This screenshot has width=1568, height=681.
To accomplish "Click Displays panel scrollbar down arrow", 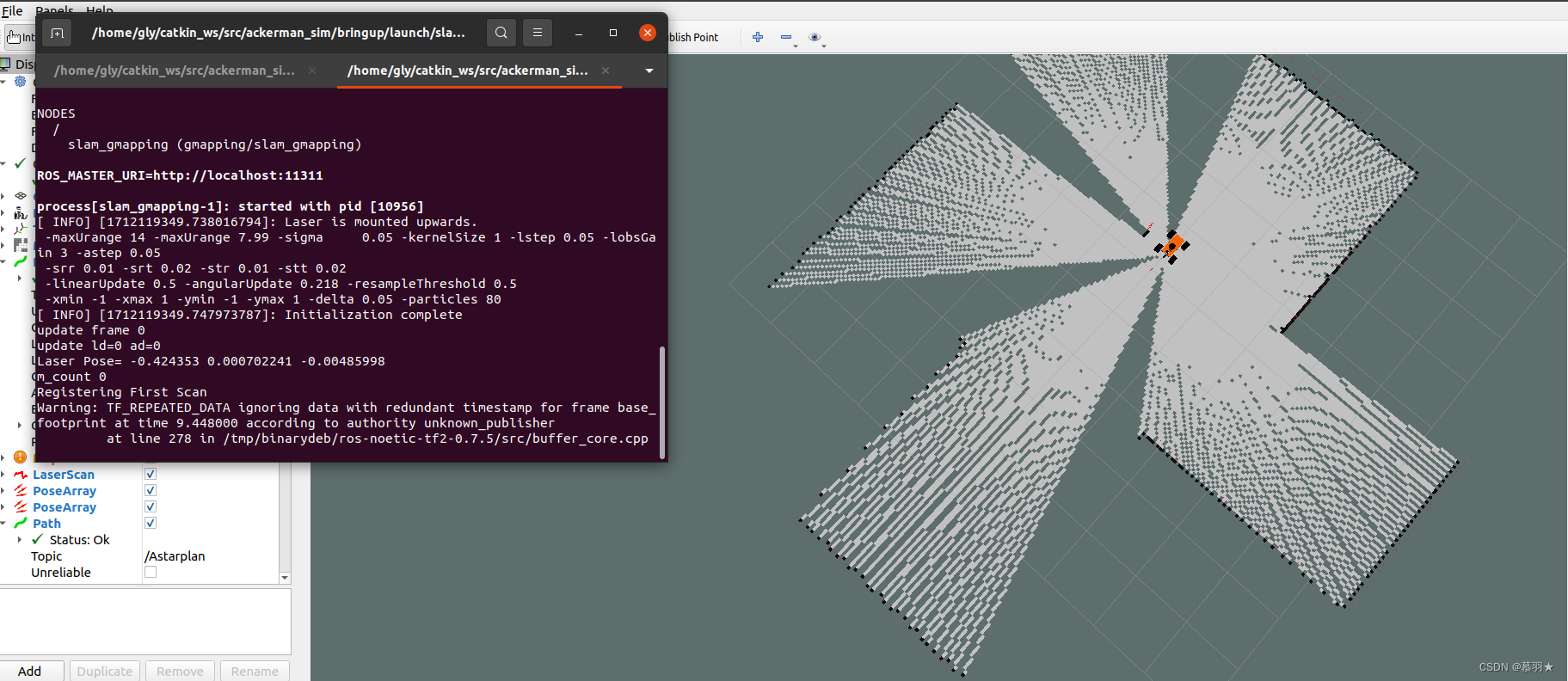I will [285, 578].
